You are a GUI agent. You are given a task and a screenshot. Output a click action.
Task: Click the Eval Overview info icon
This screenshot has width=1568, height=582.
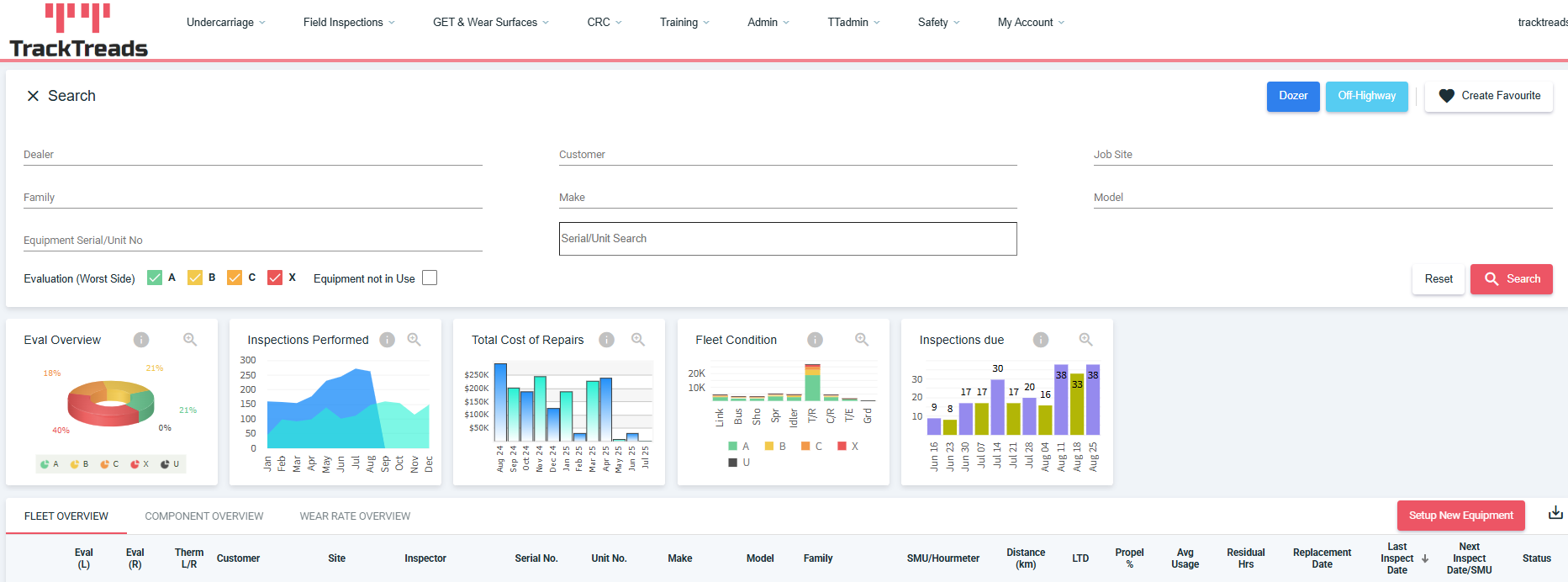click(141, 340)
